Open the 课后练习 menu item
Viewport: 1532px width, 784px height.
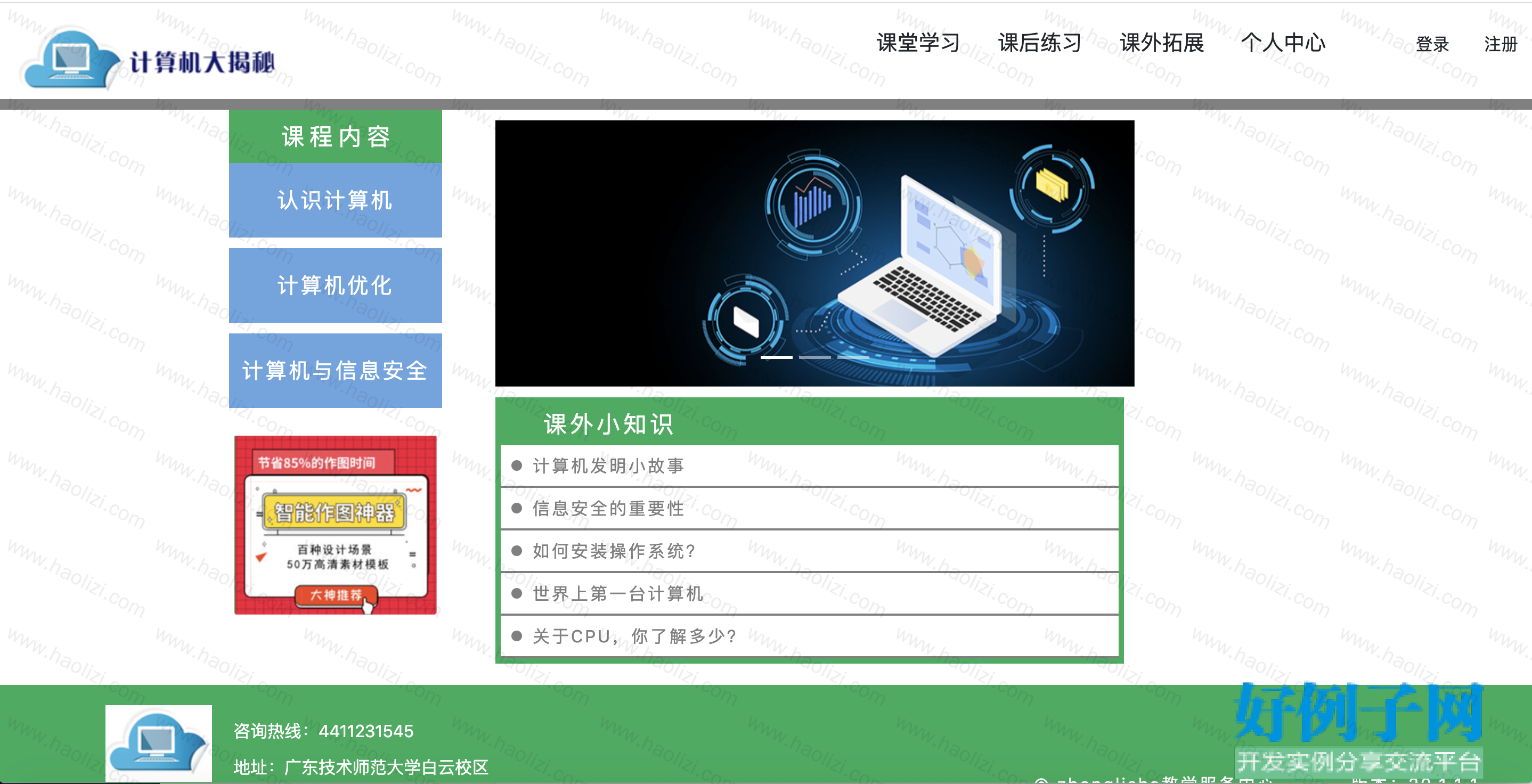tap(1040, 43)
